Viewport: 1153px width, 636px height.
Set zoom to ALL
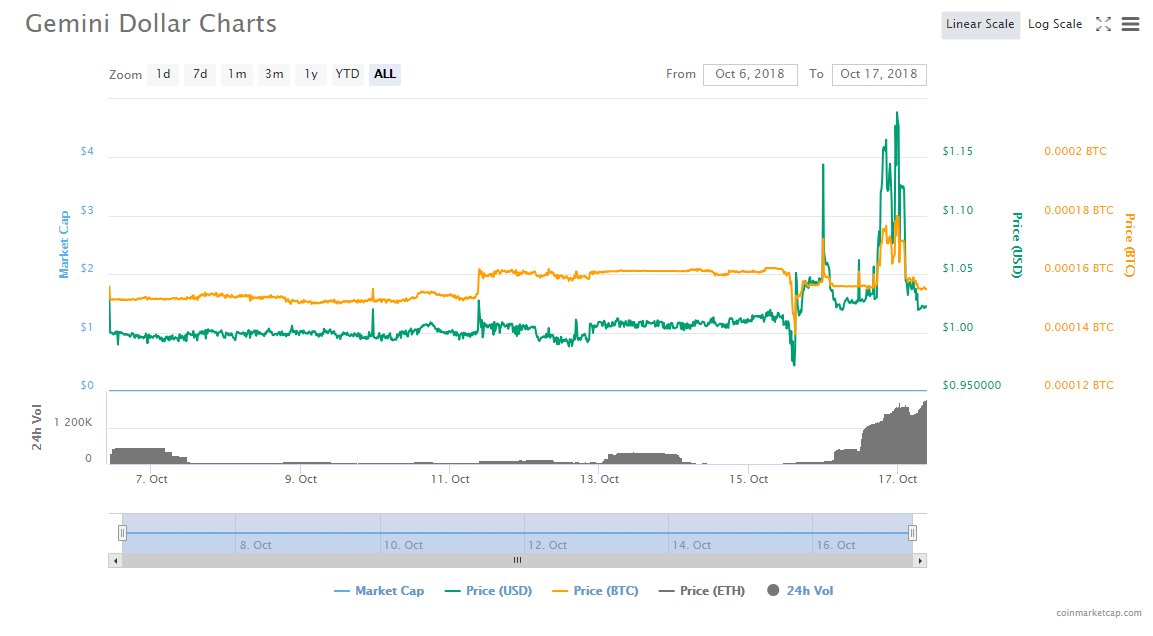pyautogui.click(x=385, y=74)
